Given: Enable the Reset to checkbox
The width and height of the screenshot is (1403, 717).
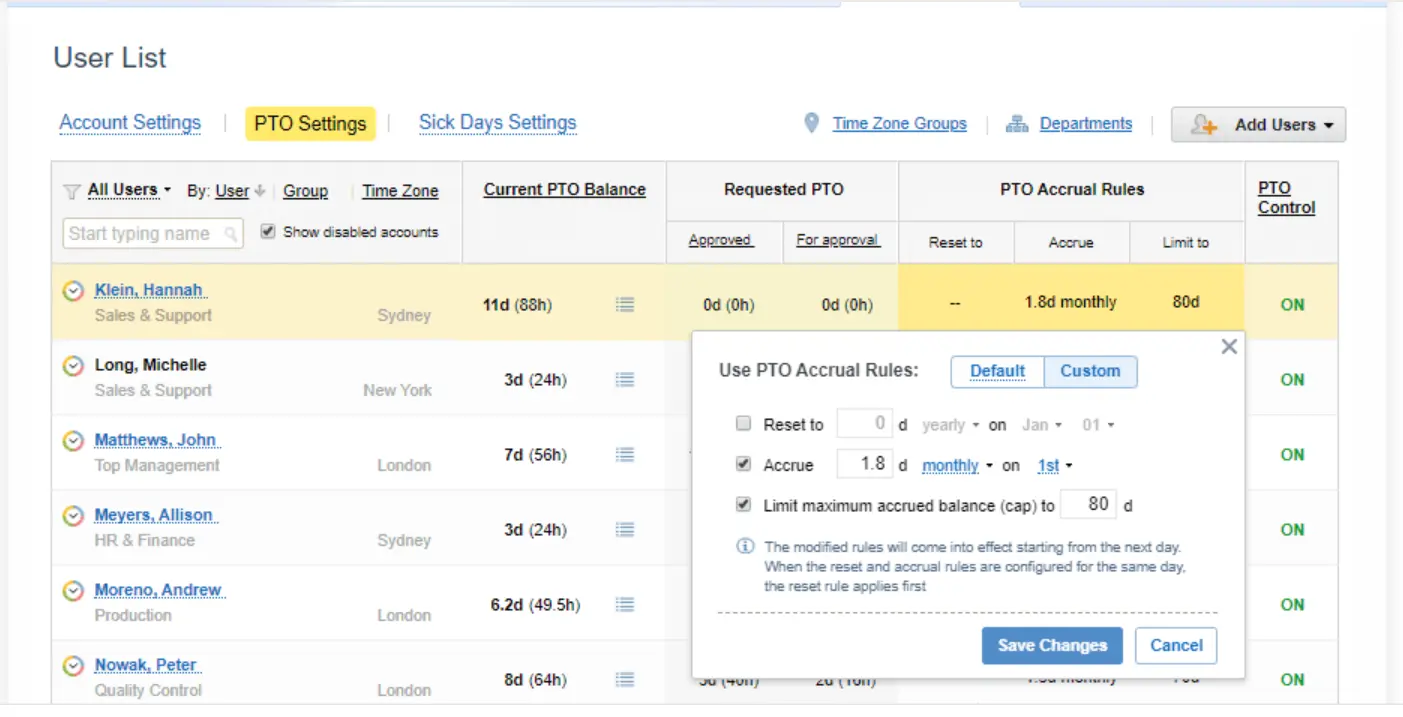Looking at the screenshot, I should (x=743, y=424).
